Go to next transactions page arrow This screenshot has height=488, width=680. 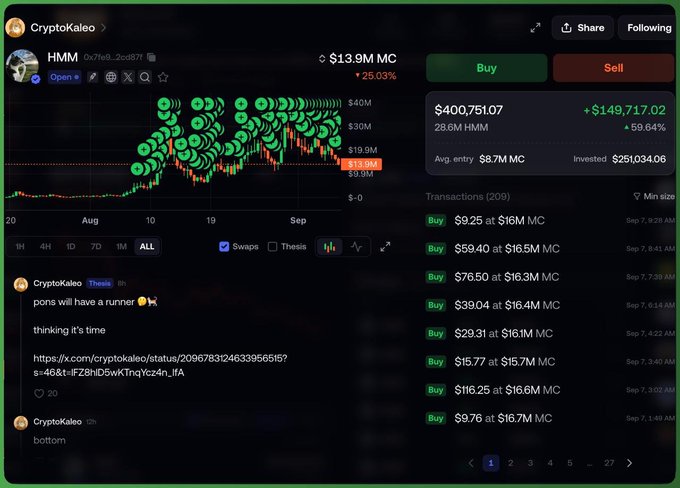(629, 463)
